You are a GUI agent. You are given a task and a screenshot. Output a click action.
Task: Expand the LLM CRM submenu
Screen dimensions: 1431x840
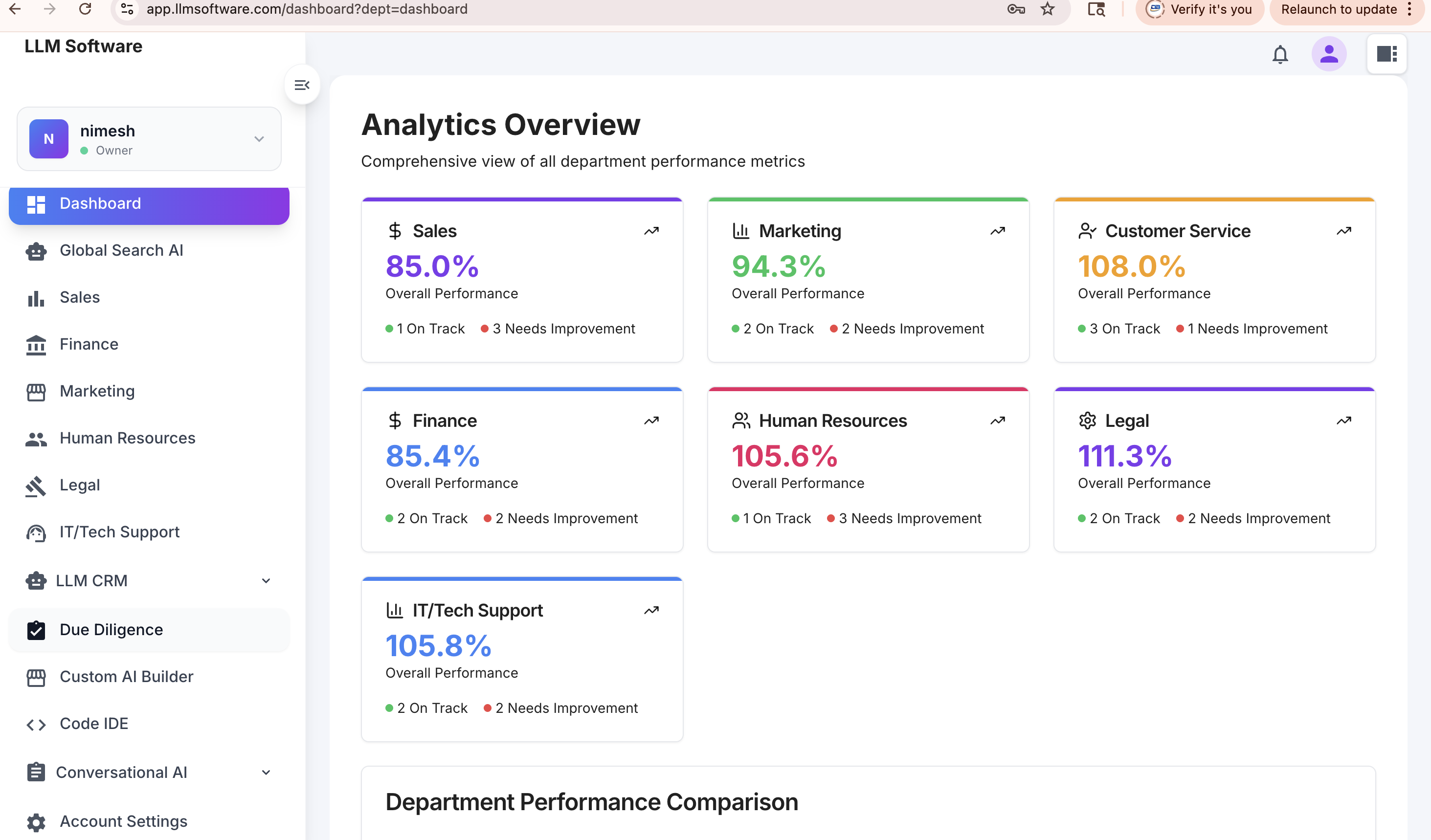(266, 581)
